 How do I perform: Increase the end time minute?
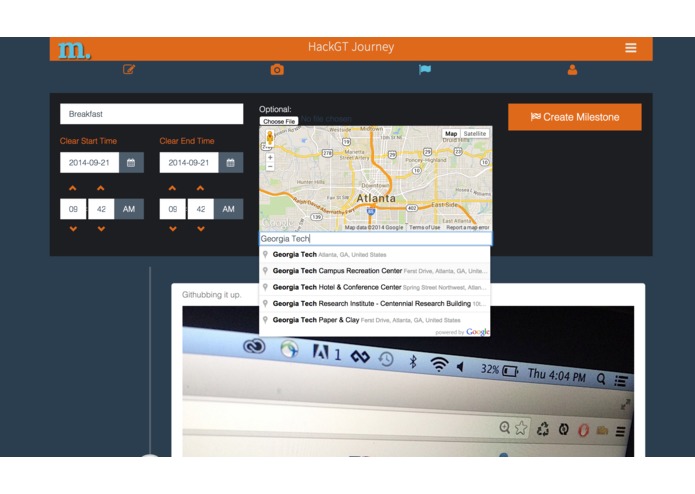pyautogui.click(x=200, y=188)
